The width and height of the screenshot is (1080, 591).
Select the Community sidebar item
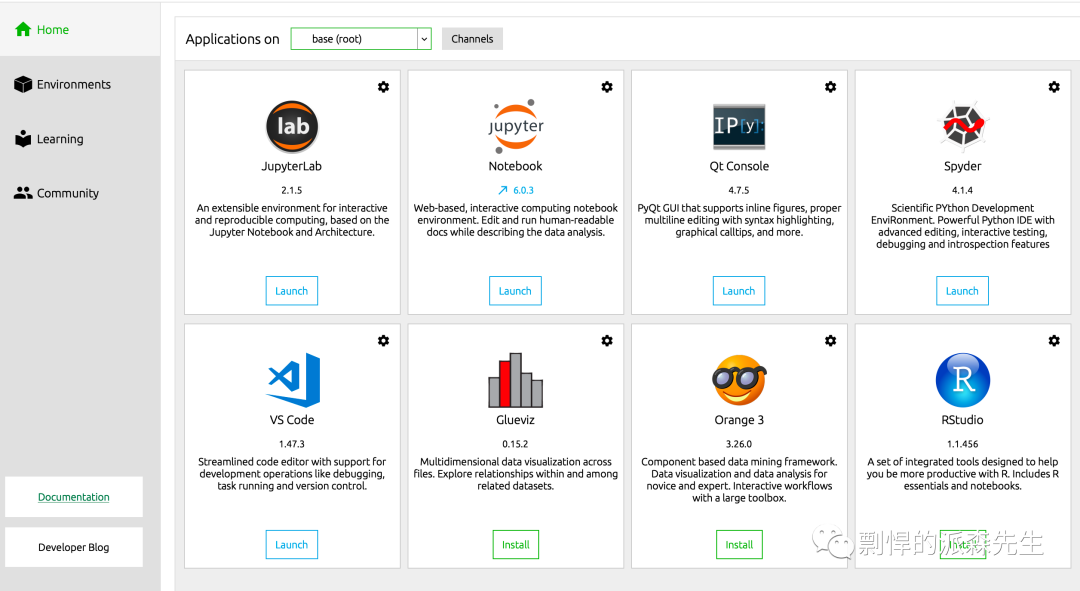68,193
